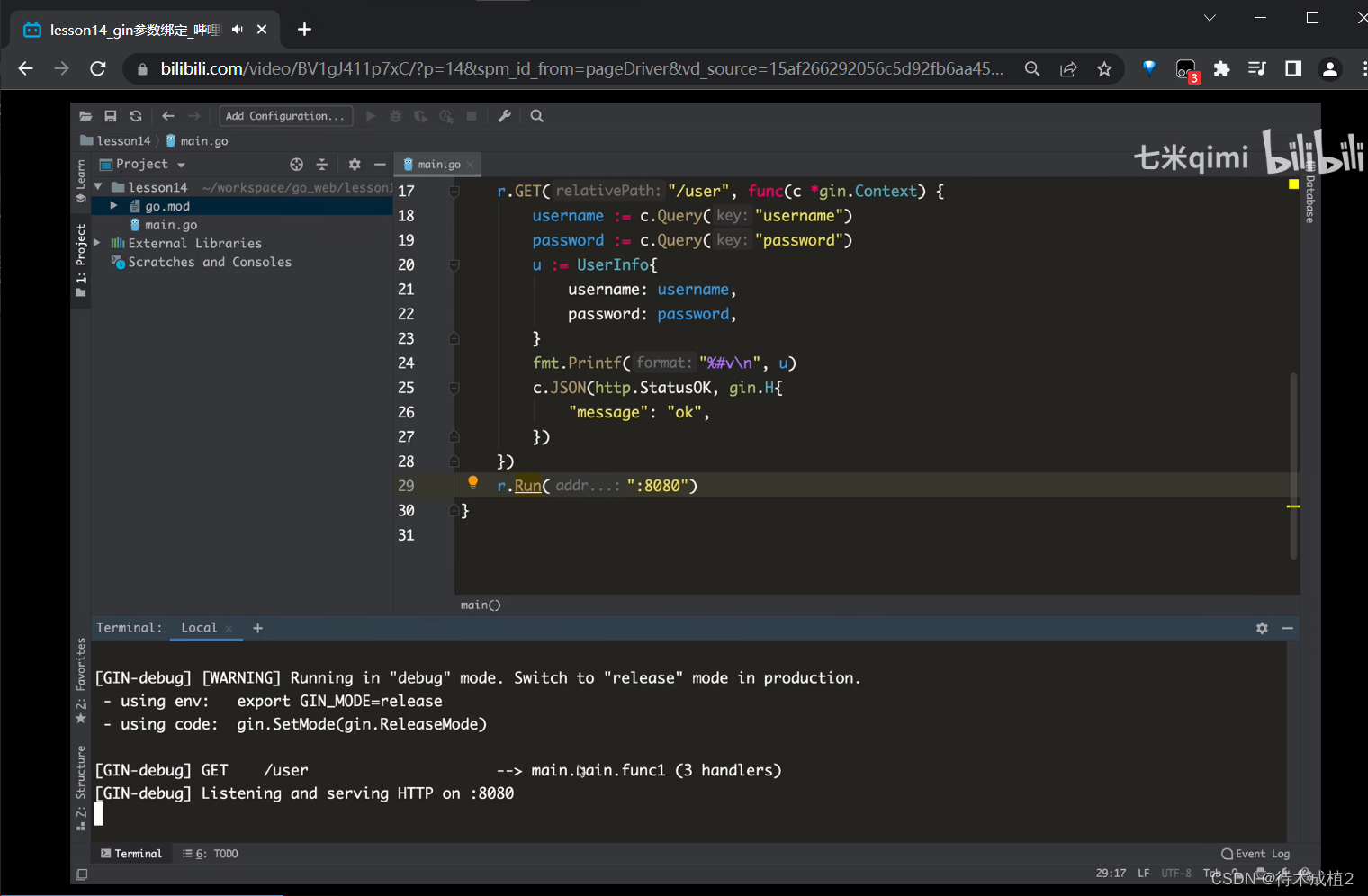Toggle the browser side panel
The height and width of the screenshot is (896, 1368).
point(1293,69)
